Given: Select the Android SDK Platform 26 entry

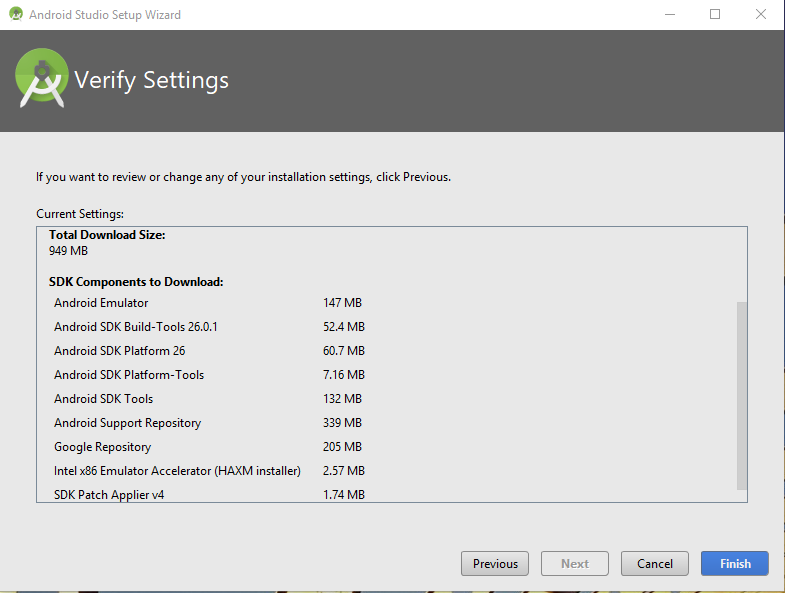Looking at the screenshot, I should point(119,351).
